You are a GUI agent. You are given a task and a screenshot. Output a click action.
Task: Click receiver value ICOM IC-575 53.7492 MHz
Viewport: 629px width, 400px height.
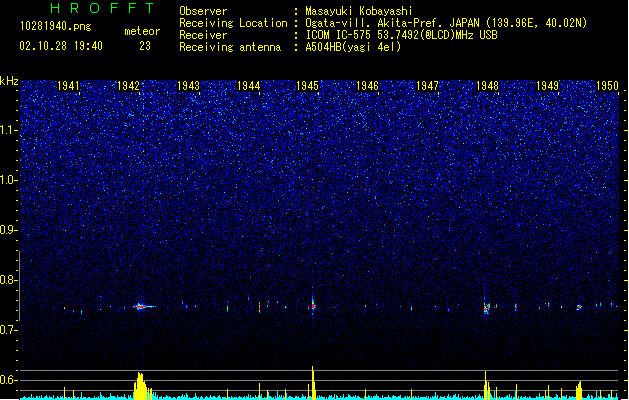coord(401,35)
